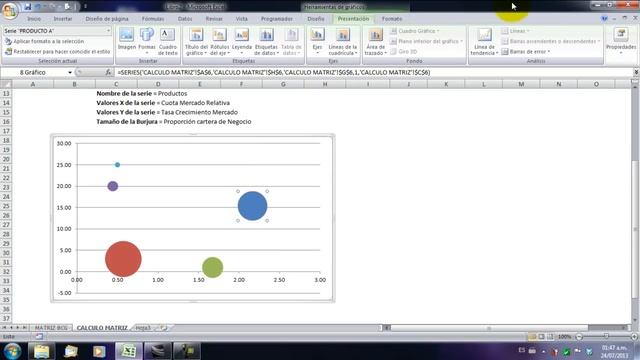The image size is (640, 360).
Task: Click Barras de error icon
Action: click(505, 52)
